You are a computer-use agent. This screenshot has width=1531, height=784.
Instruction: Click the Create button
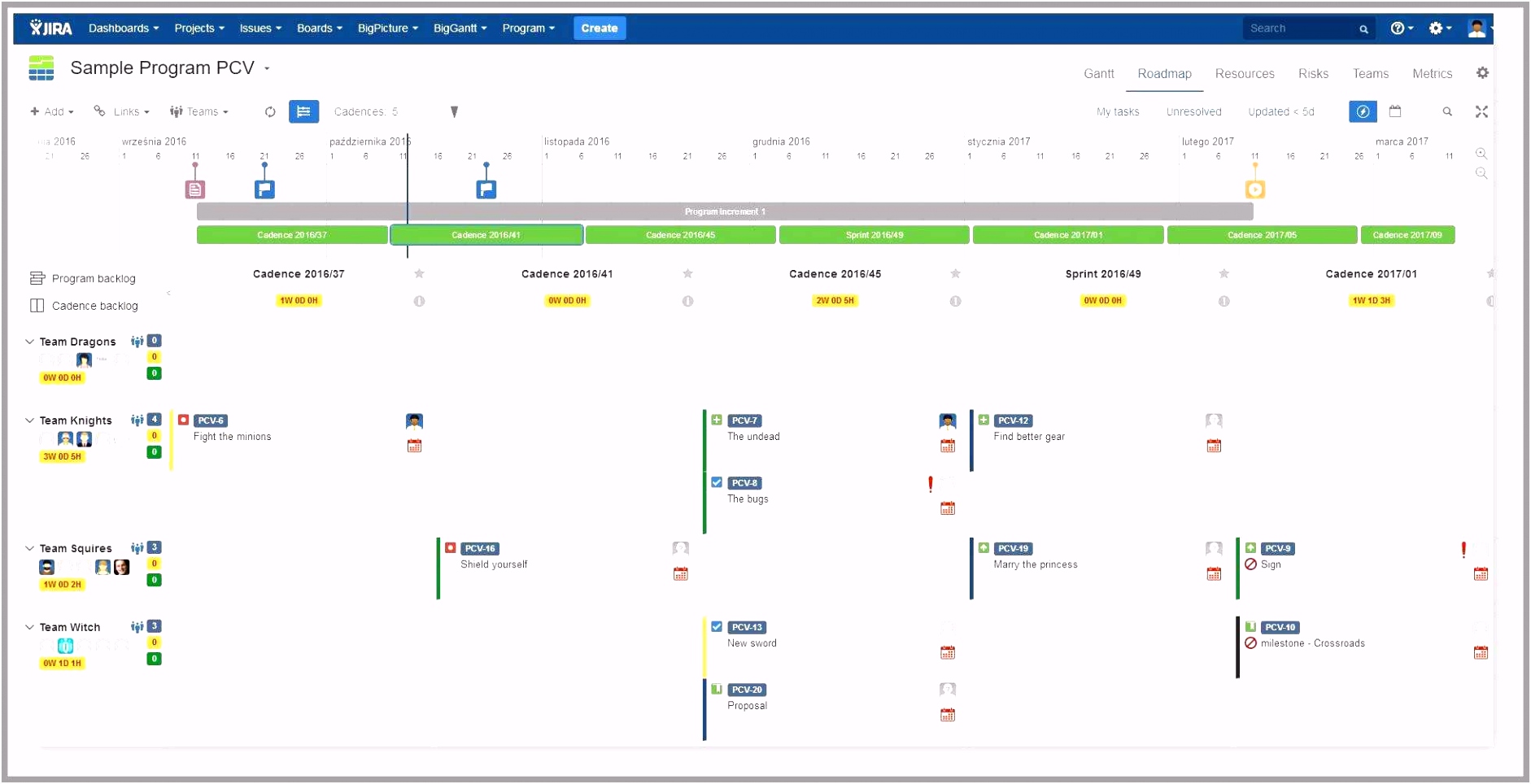tap(600, 28)
